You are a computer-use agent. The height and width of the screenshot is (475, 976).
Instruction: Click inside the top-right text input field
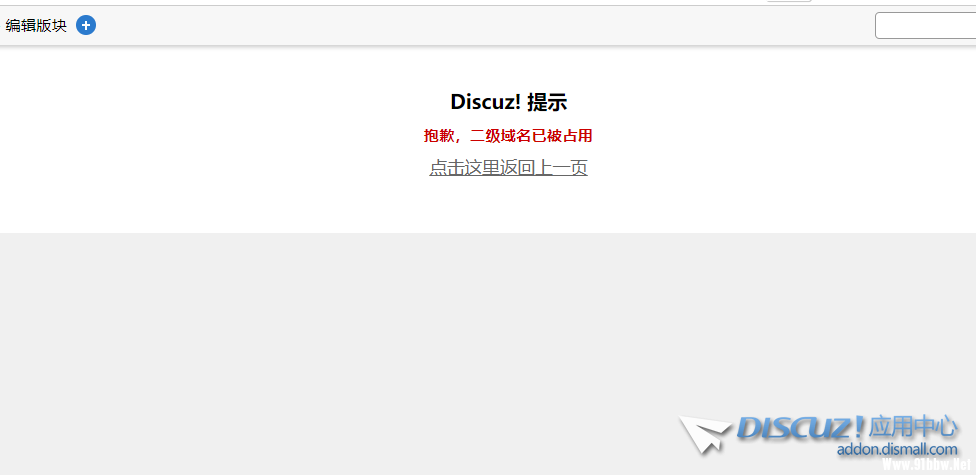click(926, 26)
